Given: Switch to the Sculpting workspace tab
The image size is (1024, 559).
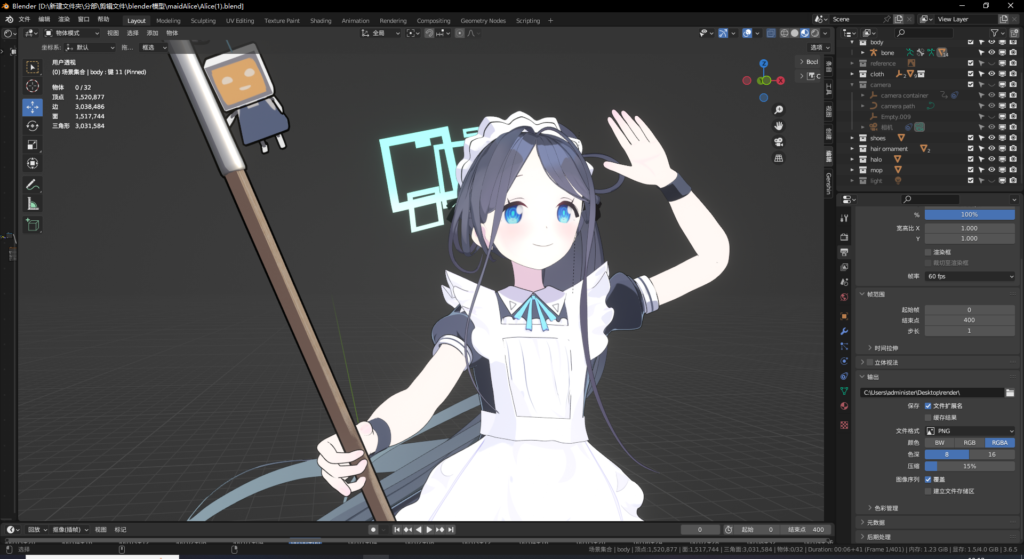Looking at the screenshot, I should click(x=203, y=20).
